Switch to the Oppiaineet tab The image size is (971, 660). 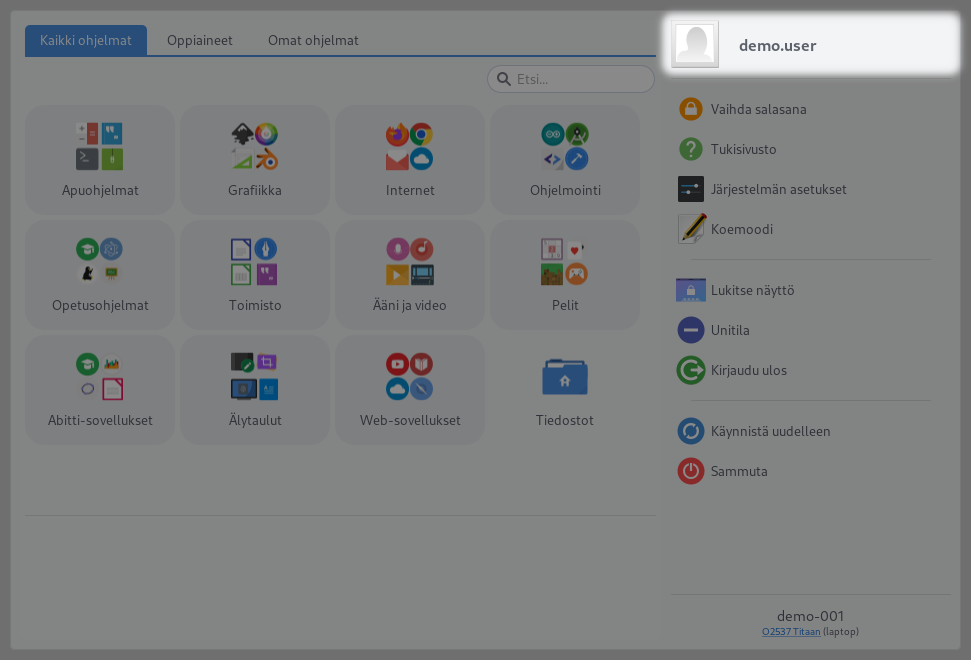[200, 41]
